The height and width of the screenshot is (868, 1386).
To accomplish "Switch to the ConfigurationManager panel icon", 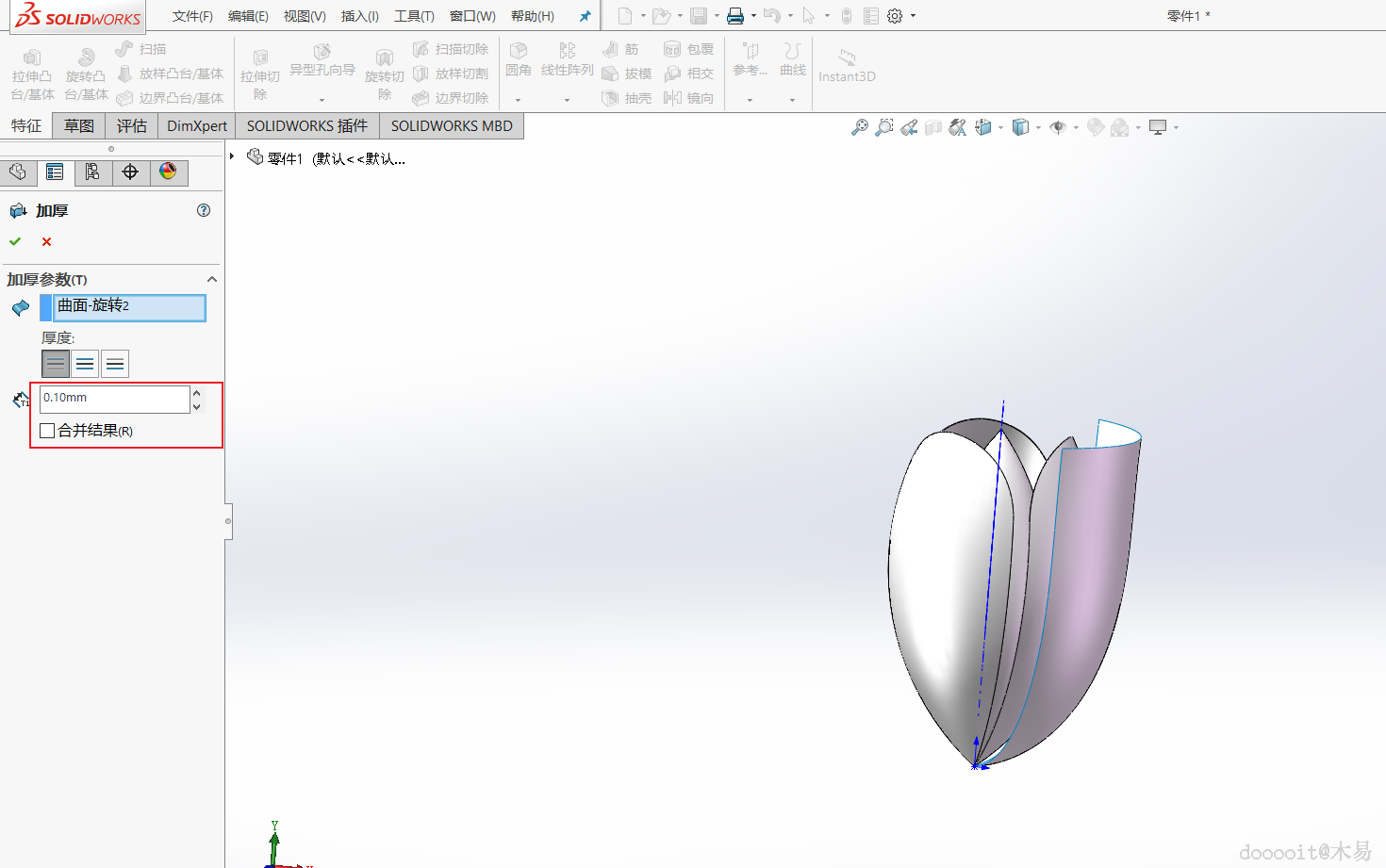I will pos(92,172).
